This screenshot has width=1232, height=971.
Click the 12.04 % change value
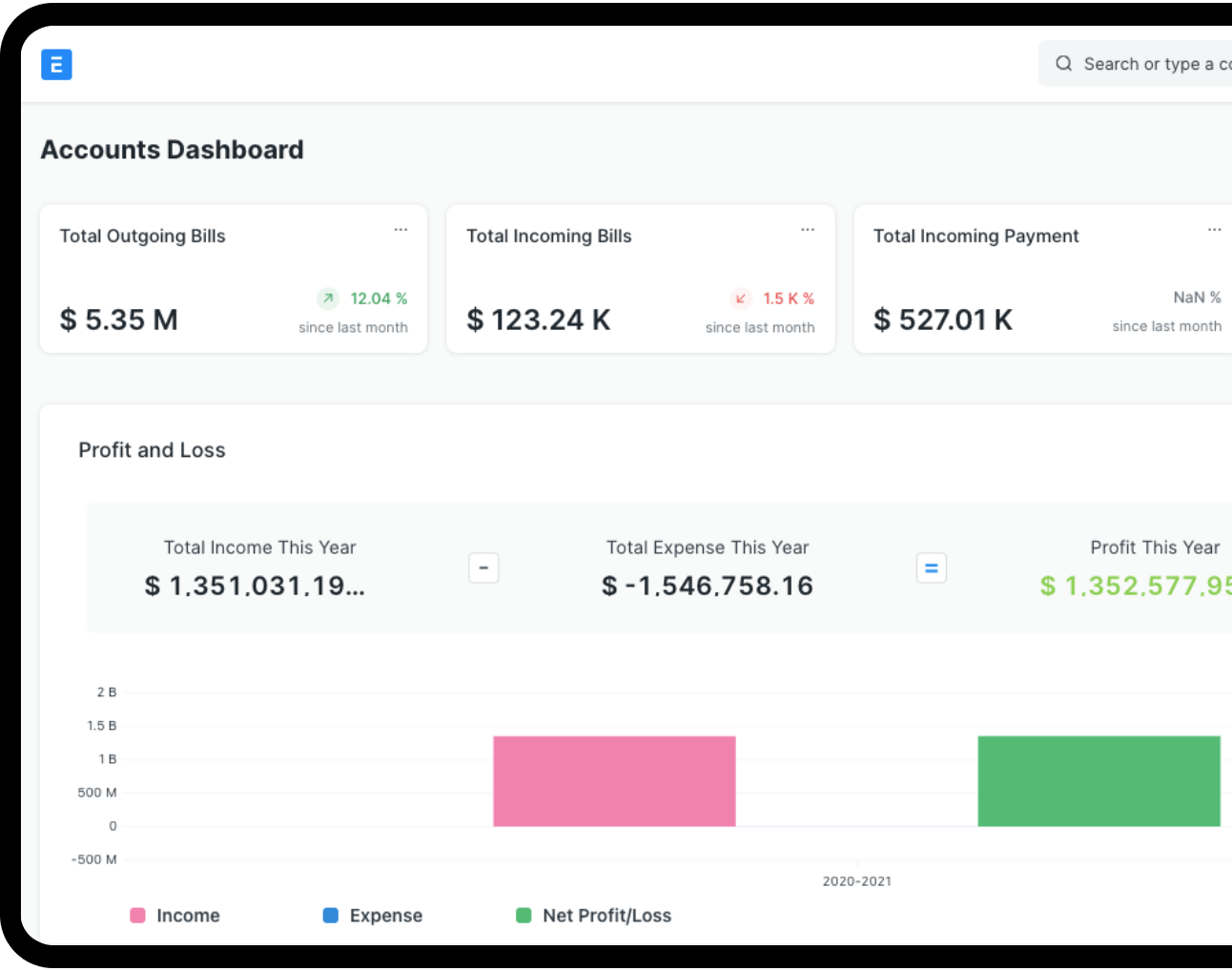pos(379,299)
